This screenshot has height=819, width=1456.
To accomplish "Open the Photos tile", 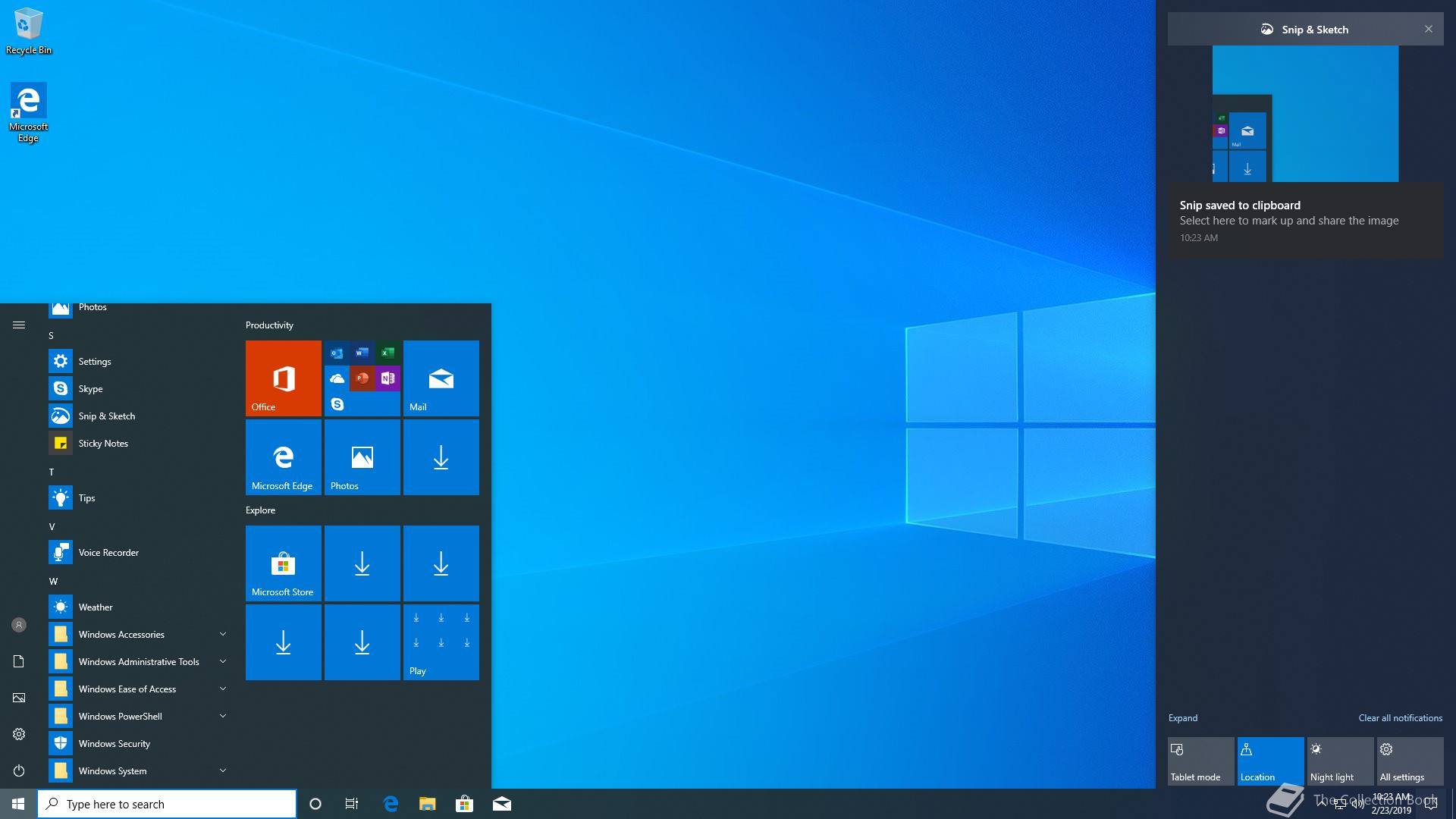I will [362, 457].
